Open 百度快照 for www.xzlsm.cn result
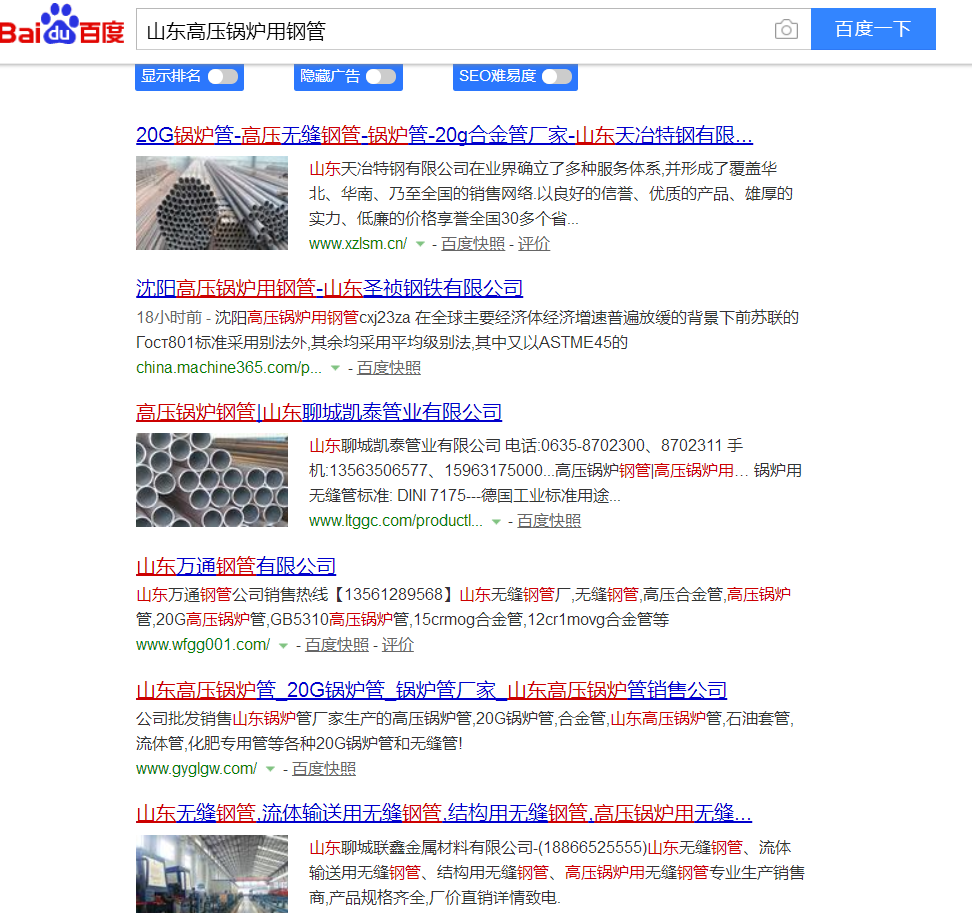The width and height of the screenshot is (972, 913). [473, 244]
